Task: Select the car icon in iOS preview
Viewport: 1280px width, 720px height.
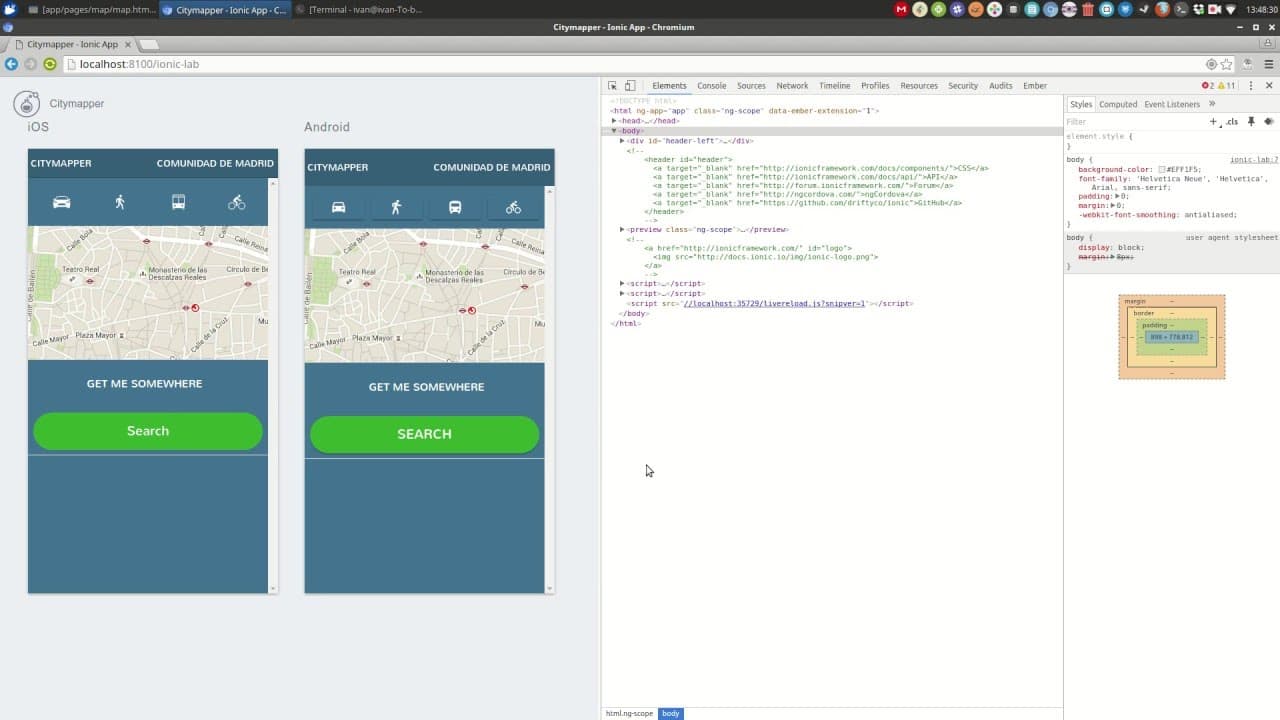Action: (62, 202)
